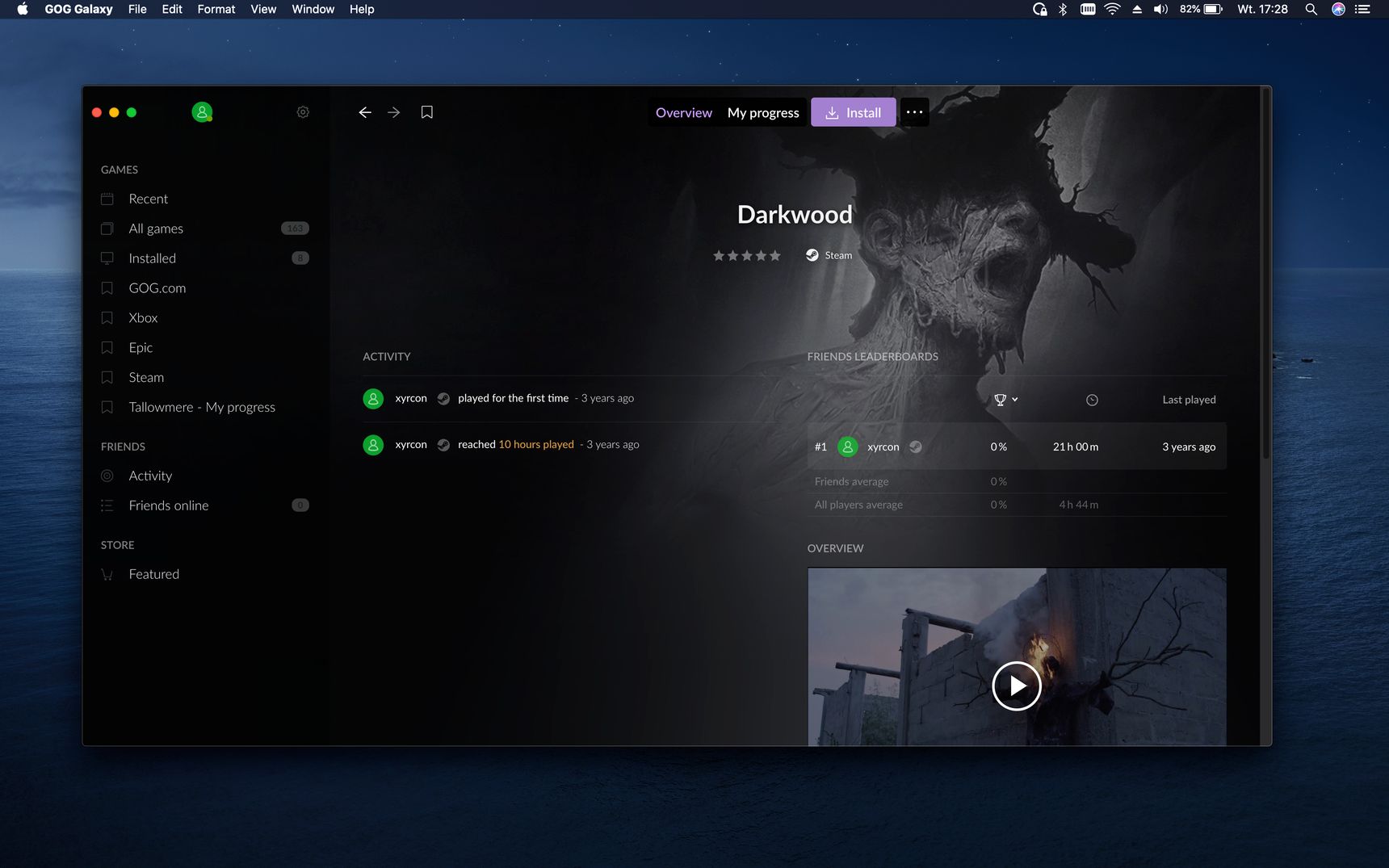Click the '21 h 00 m' playtime value
The image size is (1389, 868).
coord(1076,447)
